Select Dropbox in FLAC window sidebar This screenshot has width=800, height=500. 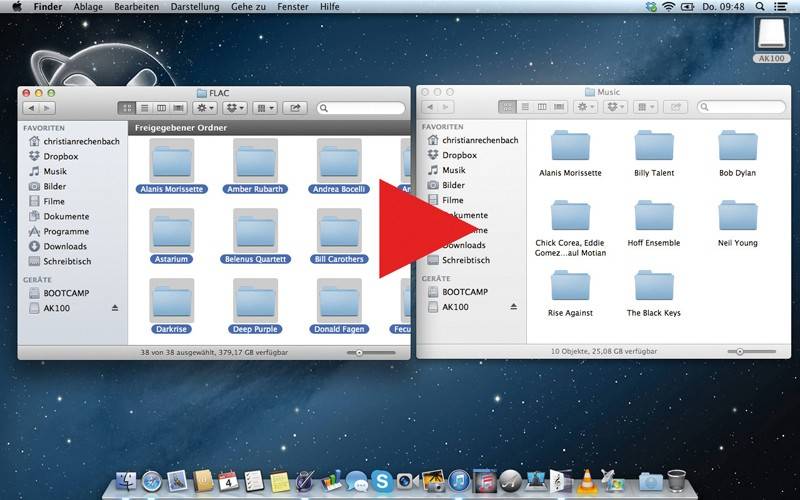(60, 156)
